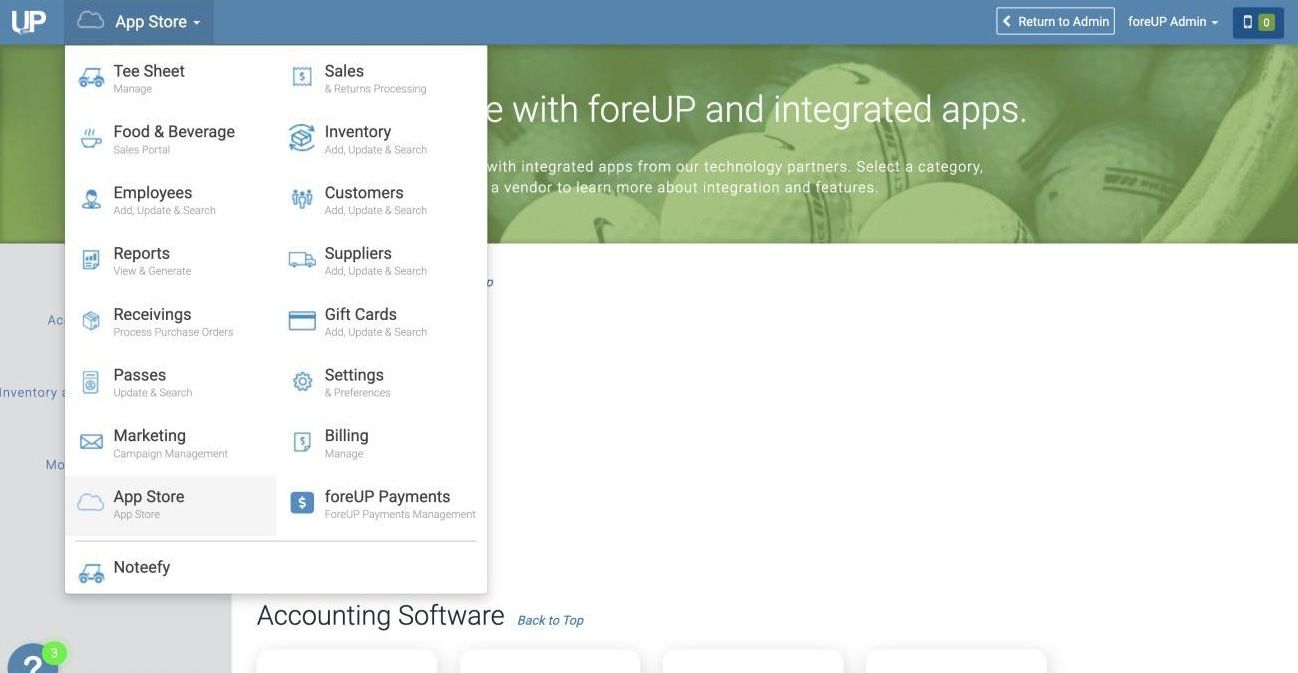
Task: Choose Gift Cards menu entry
Action: click(381, 321)
